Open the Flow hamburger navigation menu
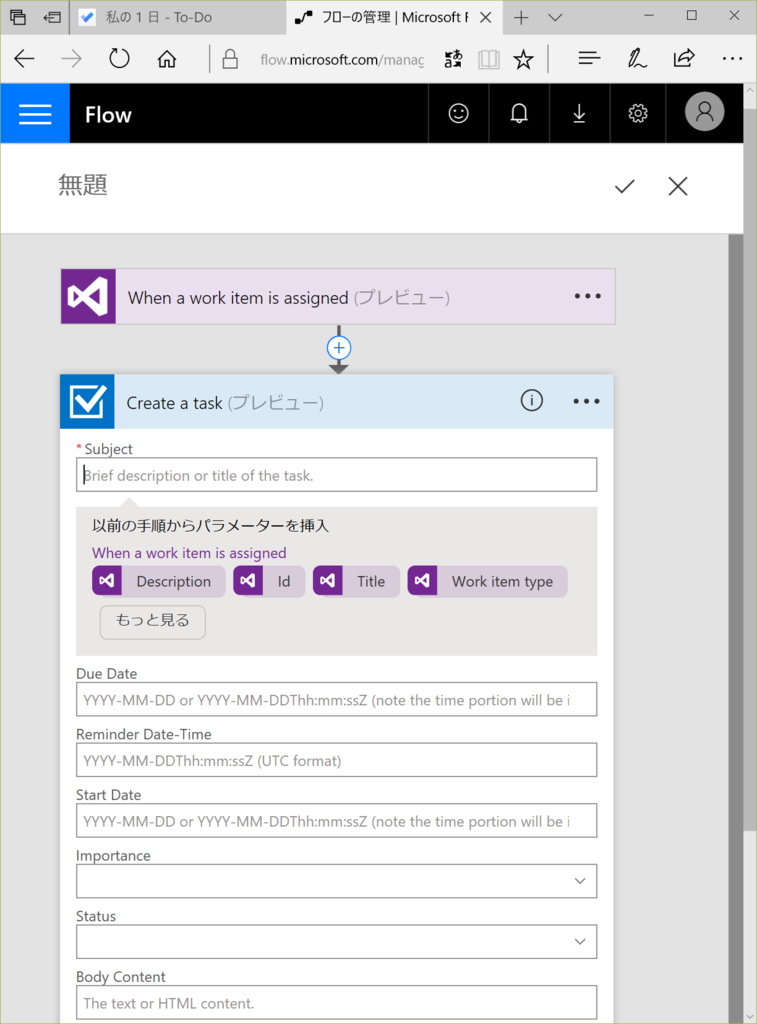Image resolution: width=757 pixels, height=1024 pixels. click(35, 114)
